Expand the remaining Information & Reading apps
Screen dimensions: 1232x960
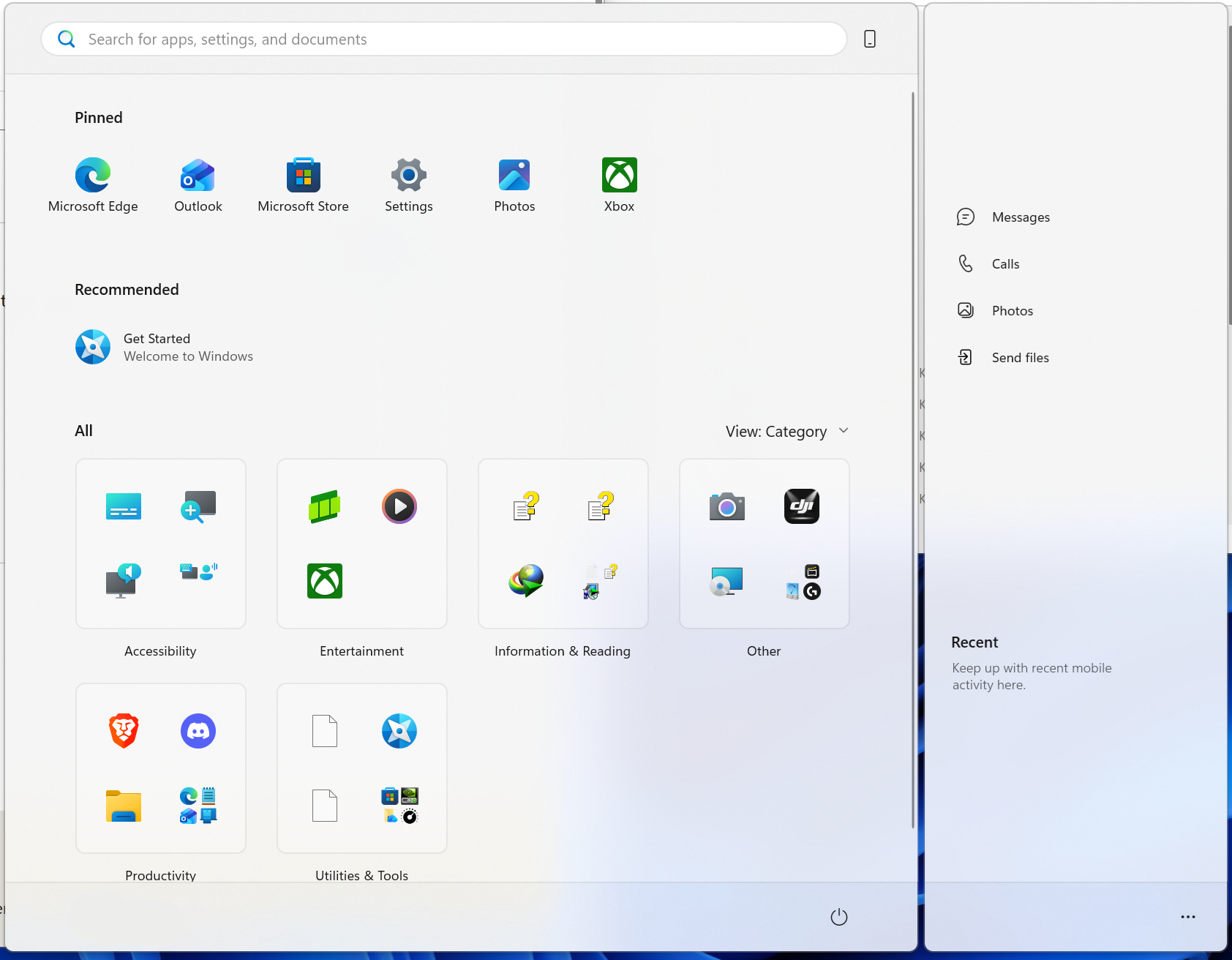(x=601, y=581)
